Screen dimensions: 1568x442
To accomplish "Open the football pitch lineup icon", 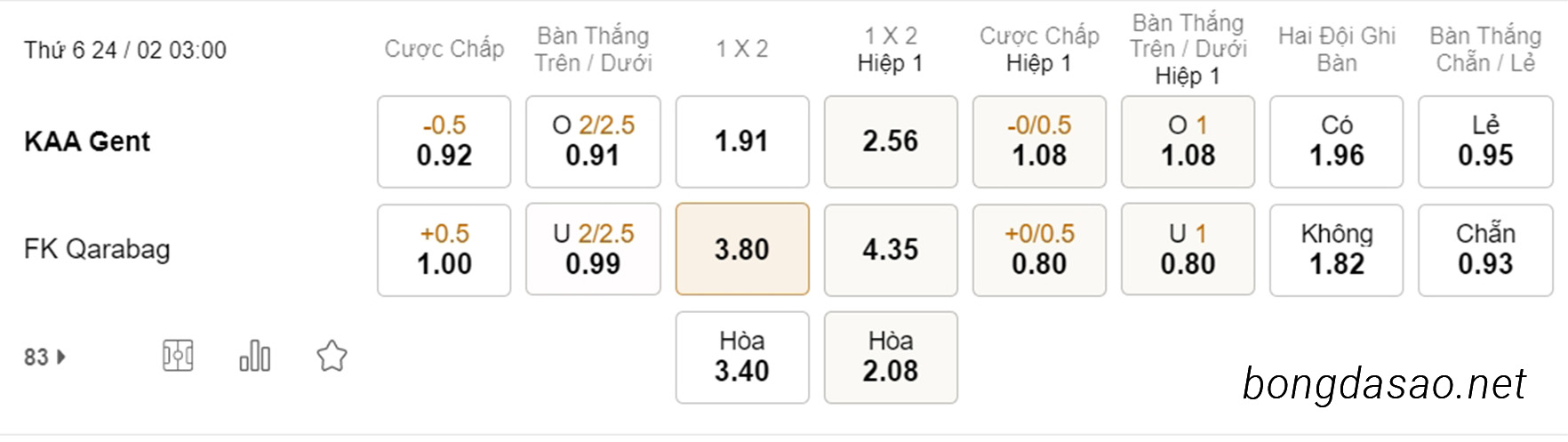I will pyautogui.click(x=178, y=356).
